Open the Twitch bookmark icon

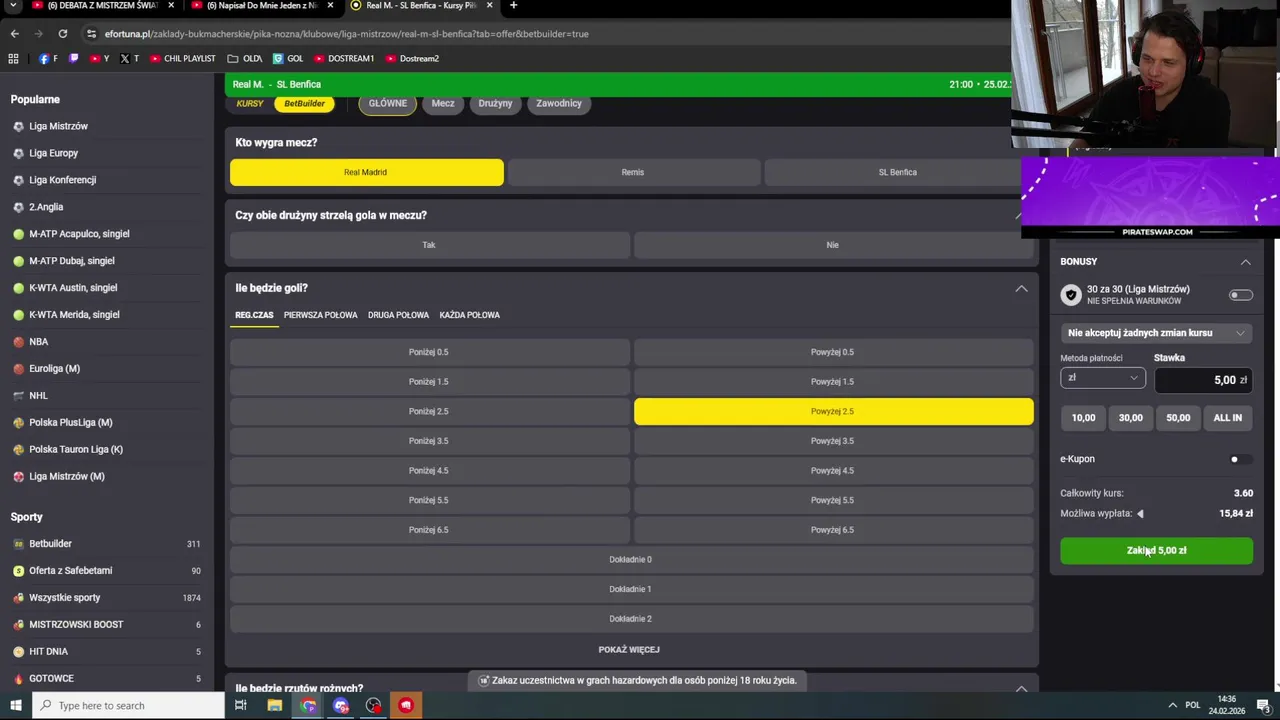[74, 59]
